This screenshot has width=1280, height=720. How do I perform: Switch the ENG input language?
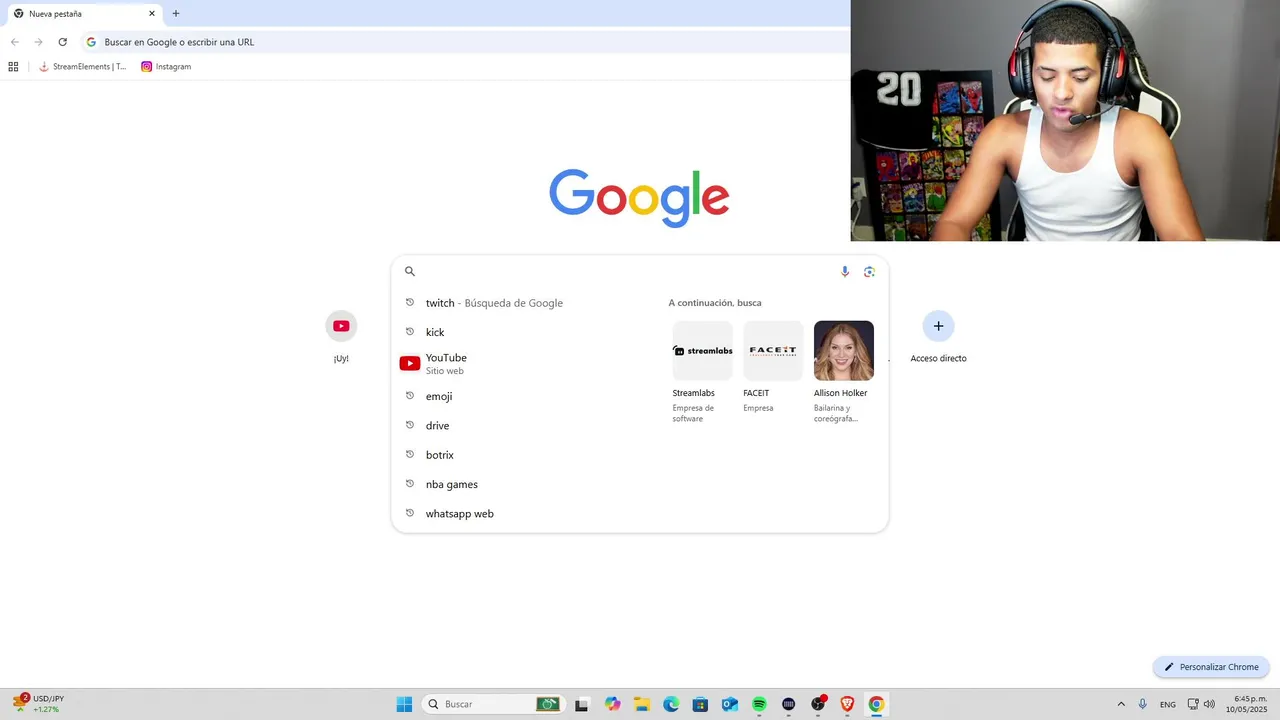coord(1168,704)
